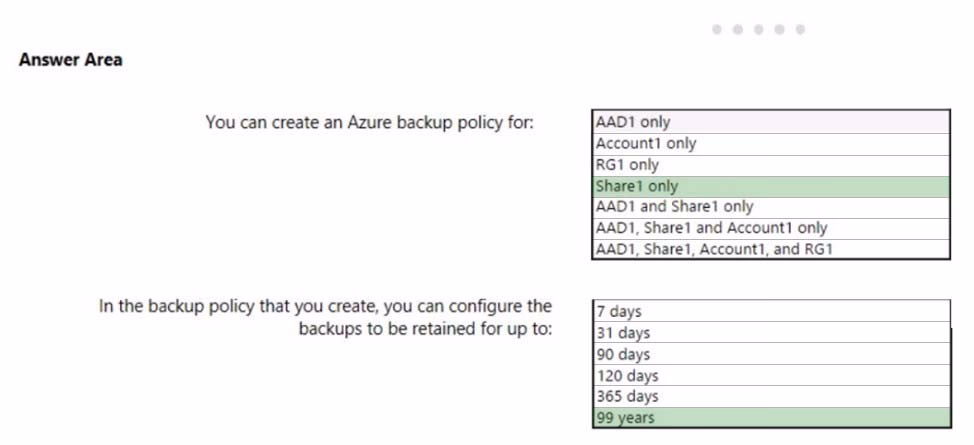Click the 'Answer Area' heading
Image resolution: width=974 pixels, height=445 pixels.
(71, 60)
